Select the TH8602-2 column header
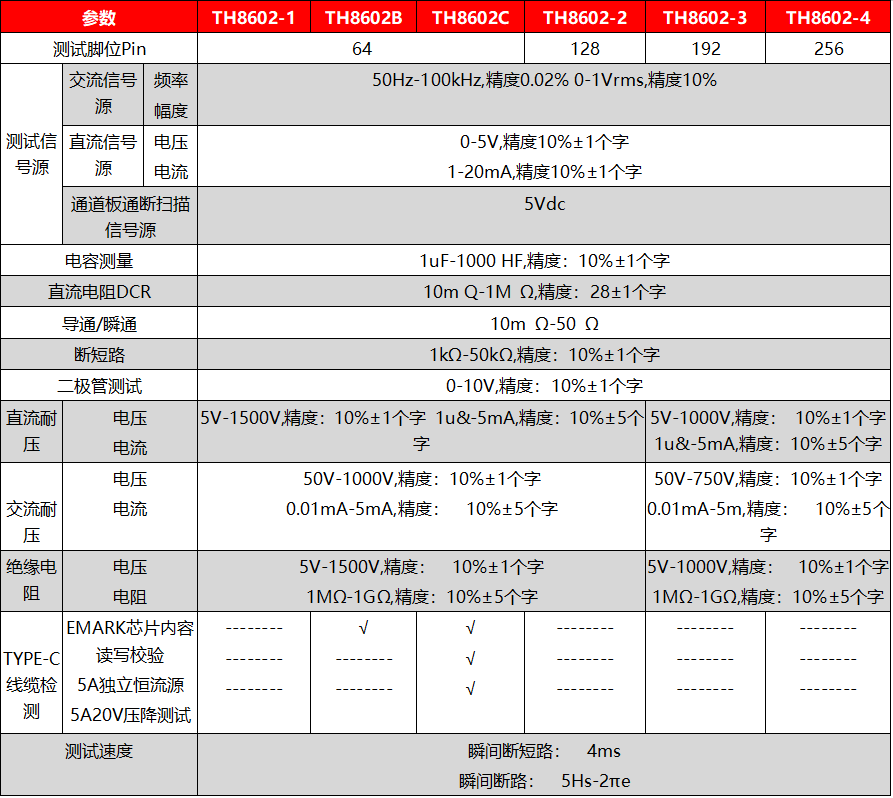The height and width of the screenshot is (798, 893). pyautogui.click(x=585, y=17)
